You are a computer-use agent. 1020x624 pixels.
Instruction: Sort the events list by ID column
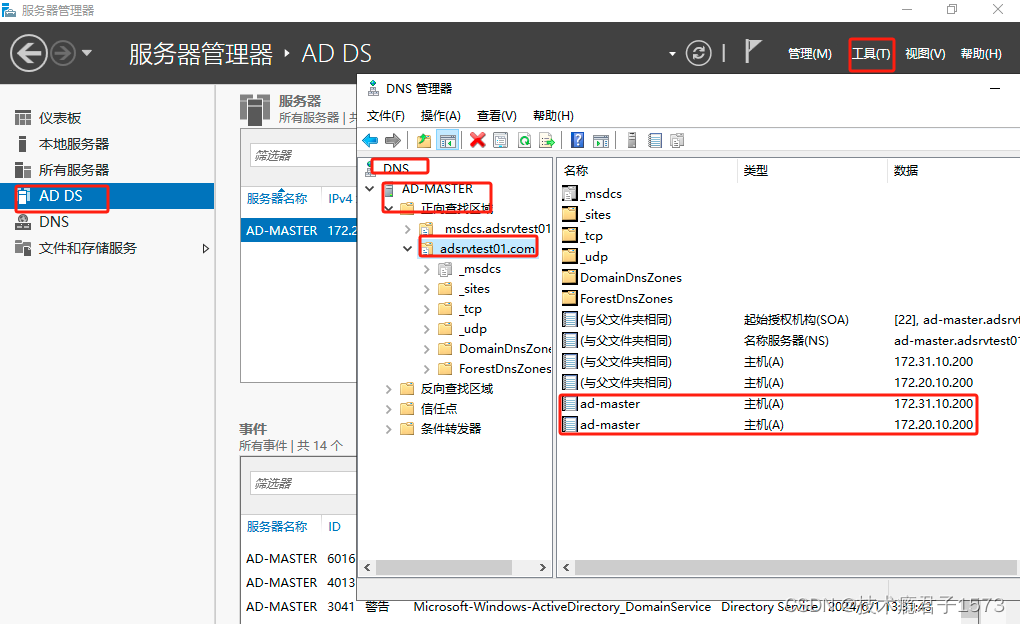[334, 526]
